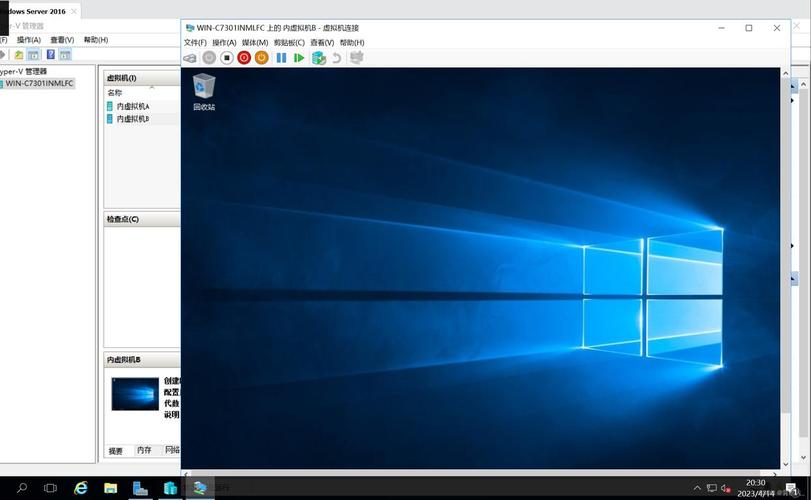This screenshot has width=811, height=500.
Task: Maximize the VM connection window
Action: point(748,28)
